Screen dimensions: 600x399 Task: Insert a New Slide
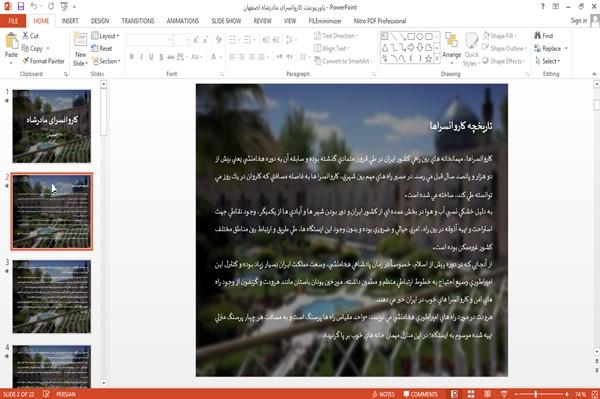[80, 49]
